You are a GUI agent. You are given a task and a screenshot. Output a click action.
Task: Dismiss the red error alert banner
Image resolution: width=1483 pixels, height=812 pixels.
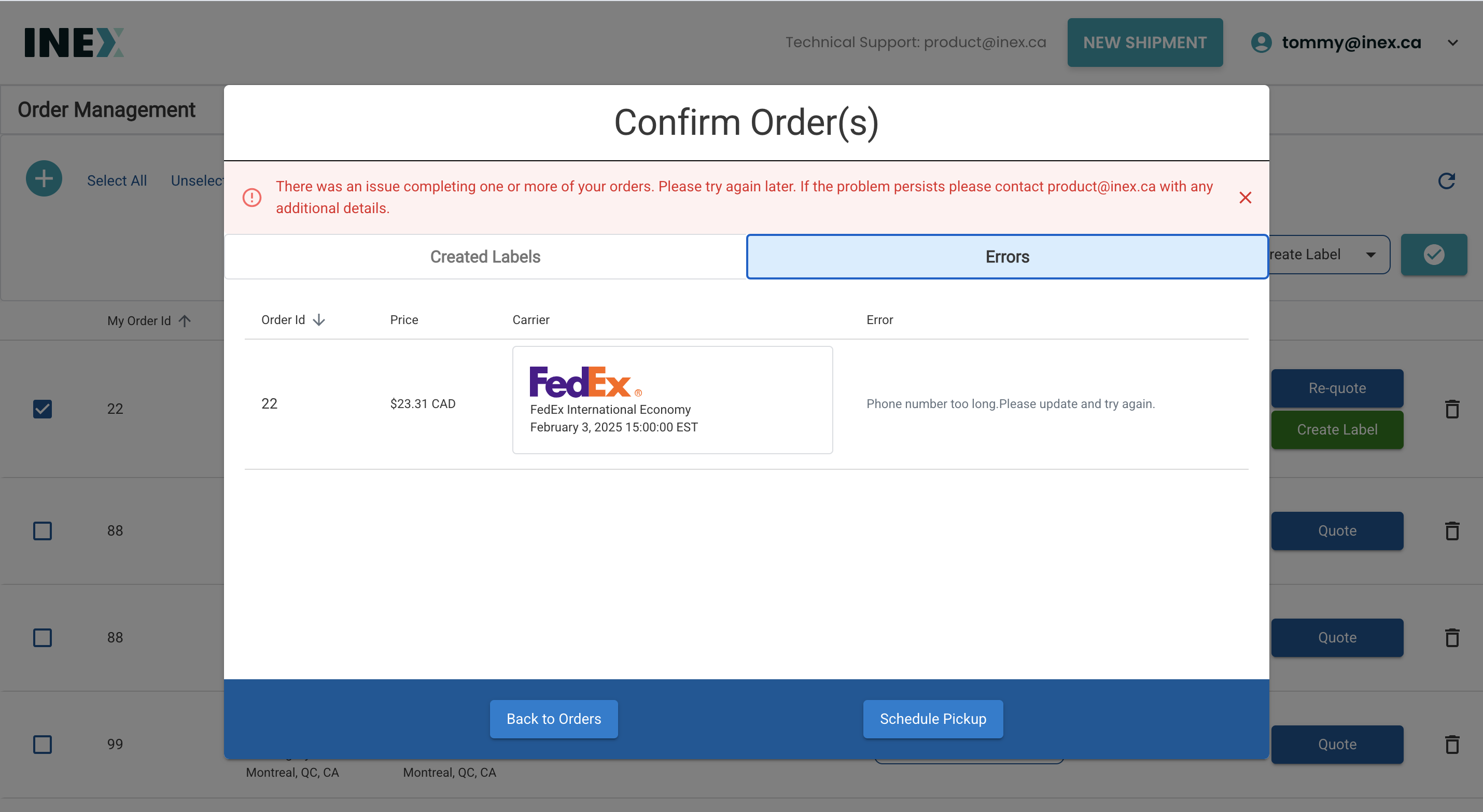[x=1244, y=198]
